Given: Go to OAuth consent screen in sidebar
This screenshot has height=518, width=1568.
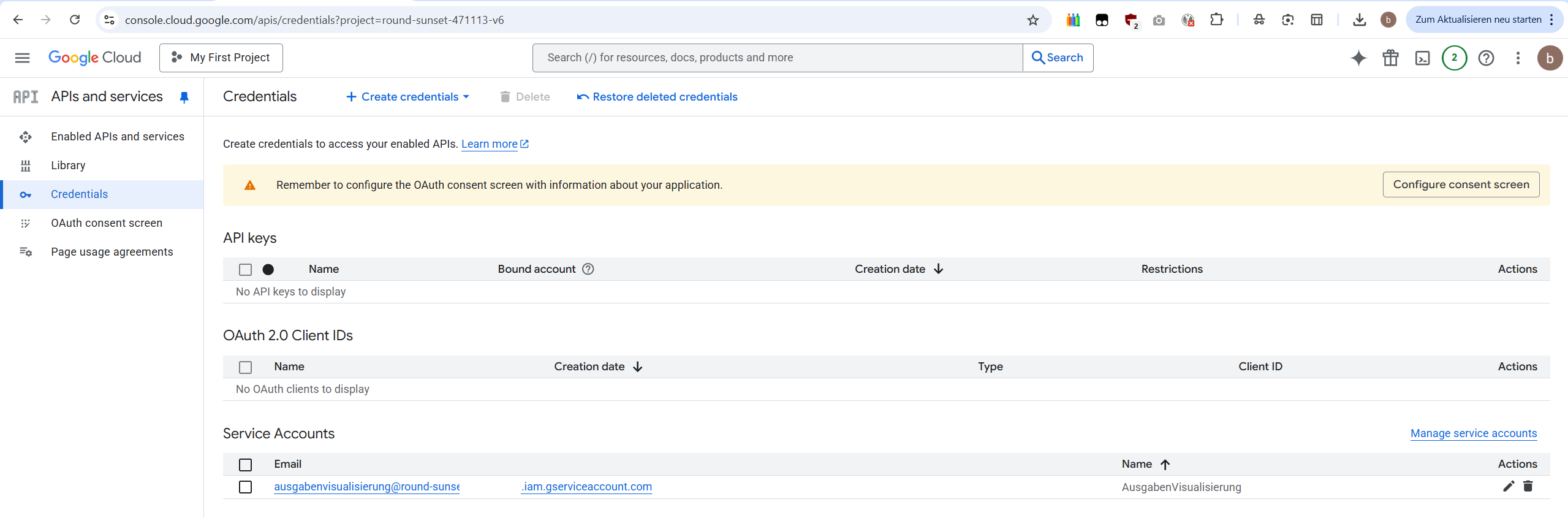Looking at the screenshot, I should click(x=107, y=223).
